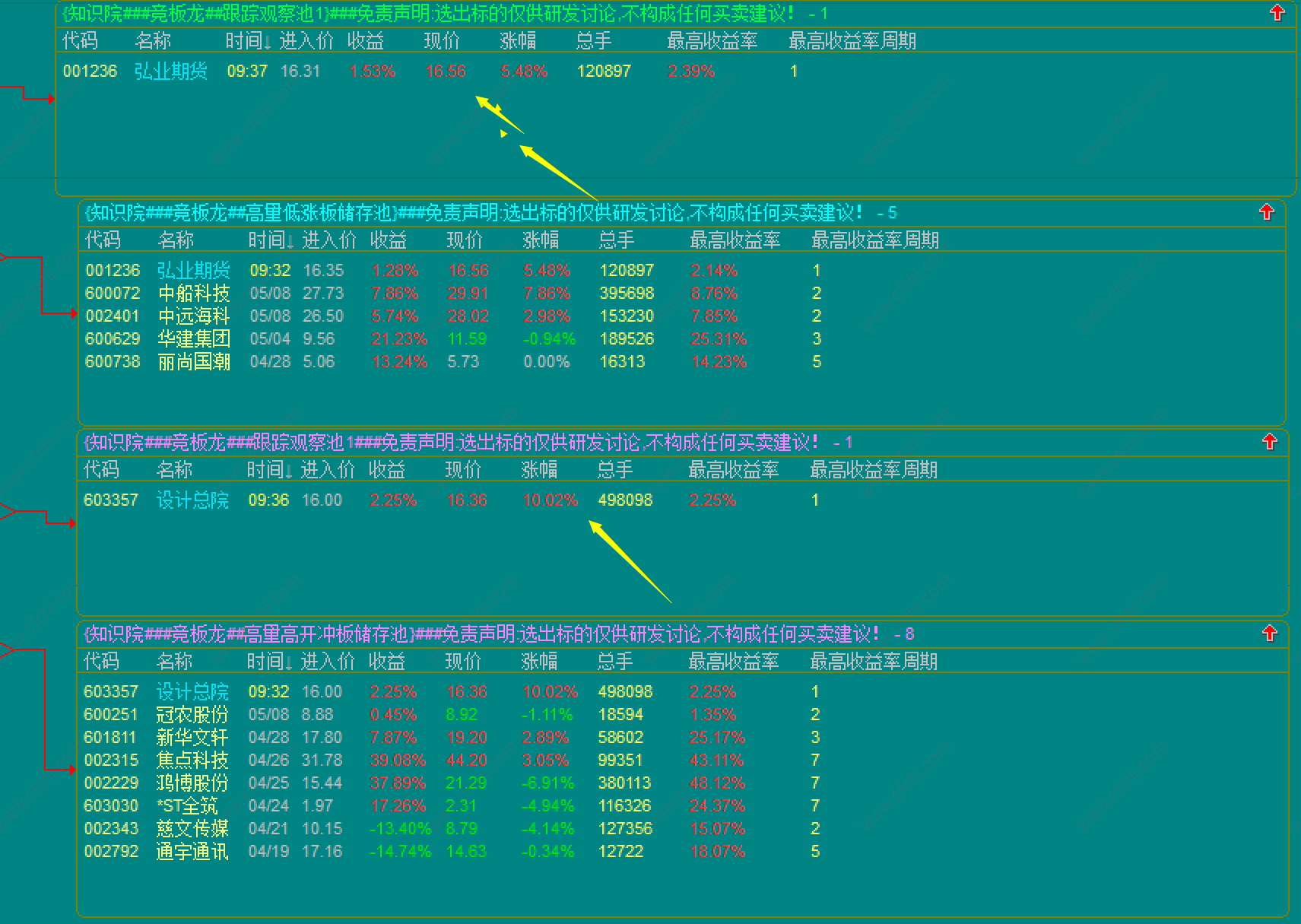Select 丽尚国潮 row name
Image resolution: width=1301 pixels, height=924 pixels.
point(194,362)
